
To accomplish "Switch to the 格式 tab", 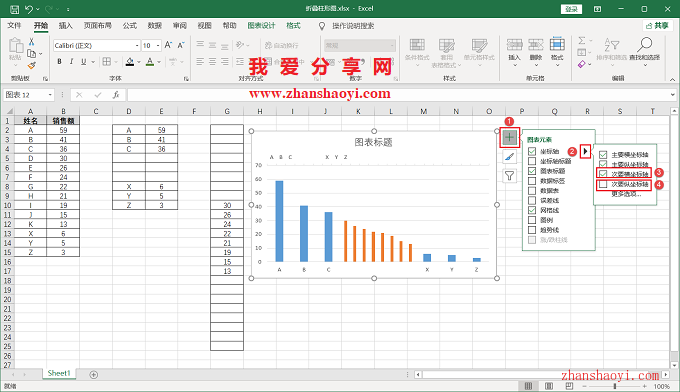I will [293, 26].
